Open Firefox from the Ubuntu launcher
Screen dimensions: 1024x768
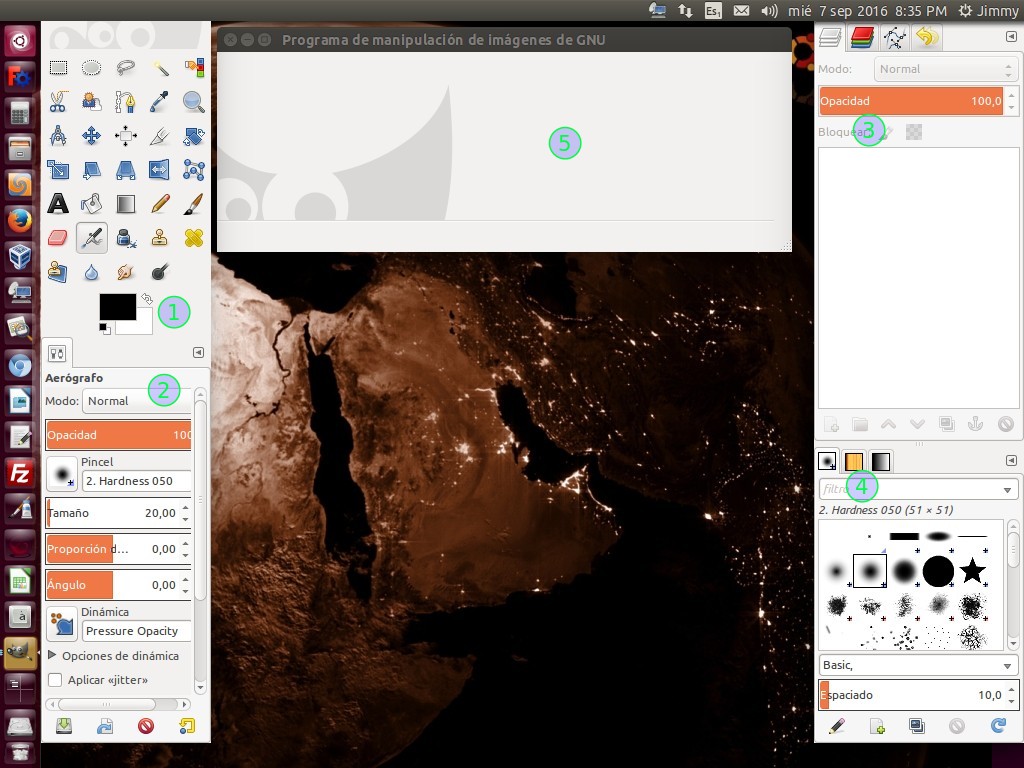click(x=20, y=220)
